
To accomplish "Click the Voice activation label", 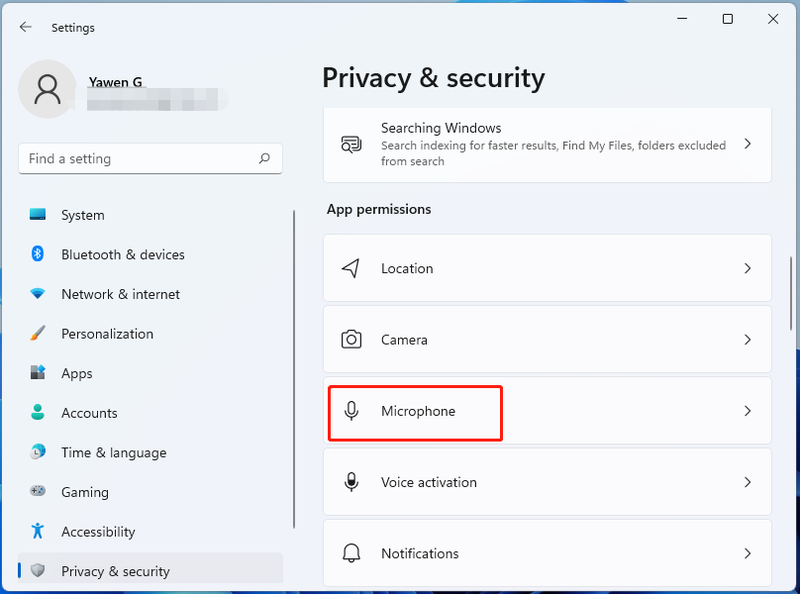I will (x=429, y=482).
